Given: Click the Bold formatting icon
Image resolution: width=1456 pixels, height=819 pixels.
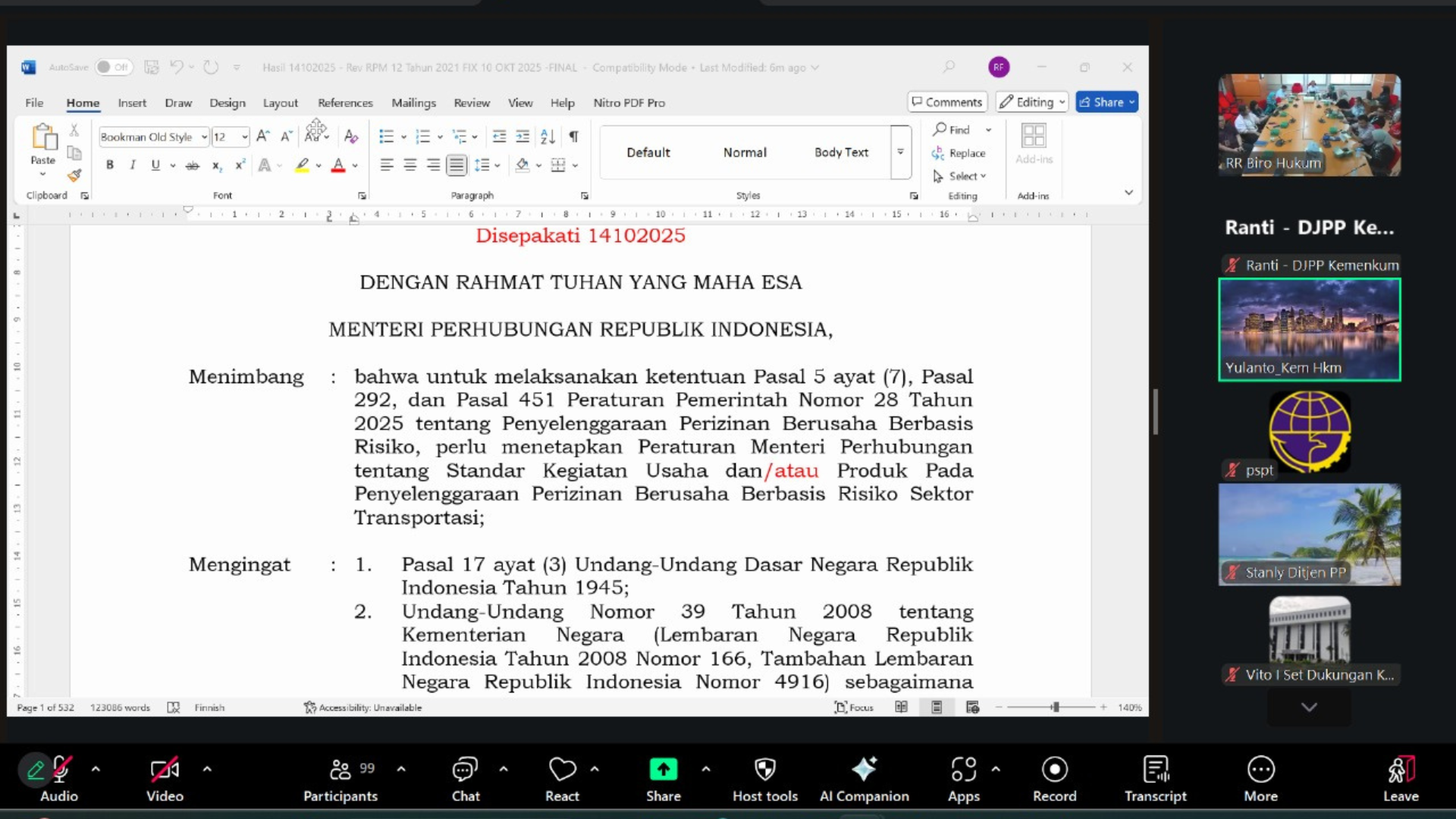Looking at the screenshot, I should tap(110, 165).
